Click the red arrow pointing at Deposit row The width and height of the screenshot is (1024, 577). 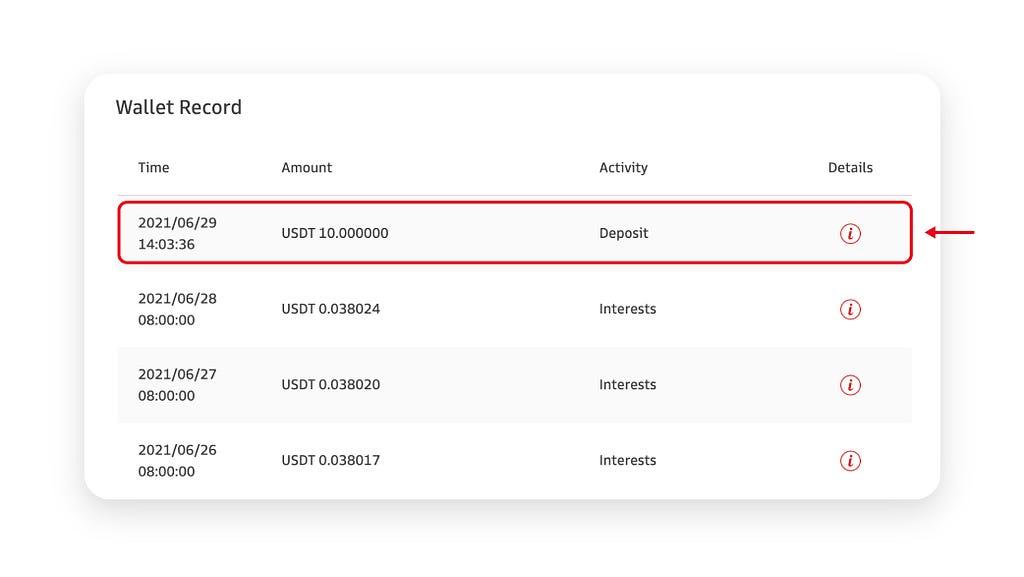[x=950, y=232]
